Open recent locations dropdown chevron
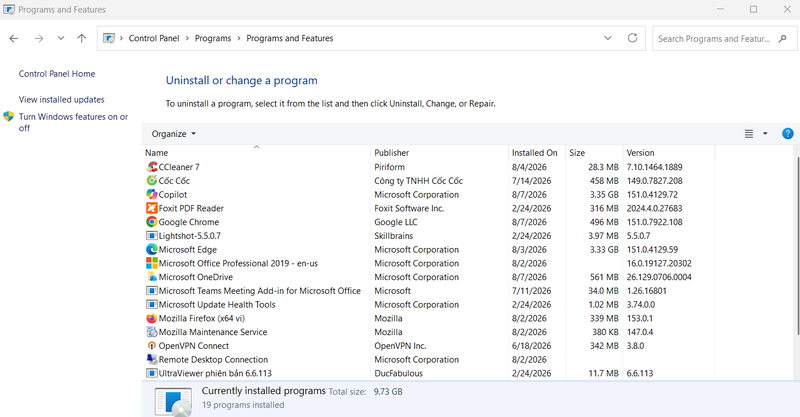Viewport: 800px width, 417px height. tap(61, 38)
